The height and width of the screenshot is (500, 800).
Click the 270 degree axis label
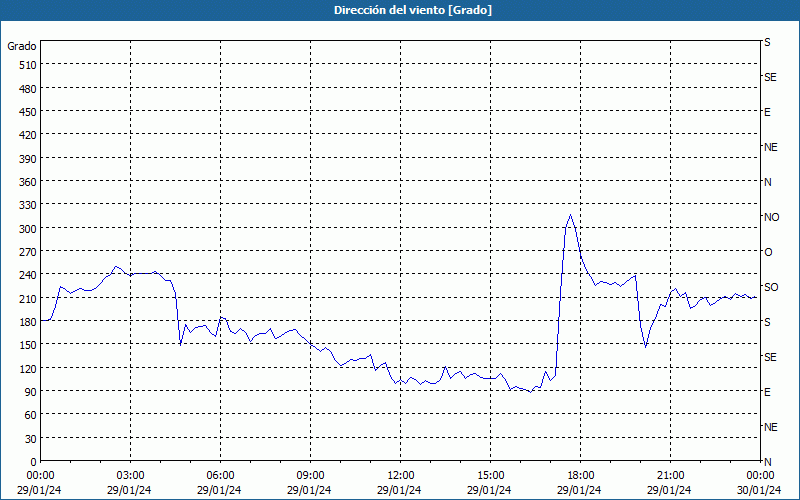pyautogui.click(x=28, y=252)
